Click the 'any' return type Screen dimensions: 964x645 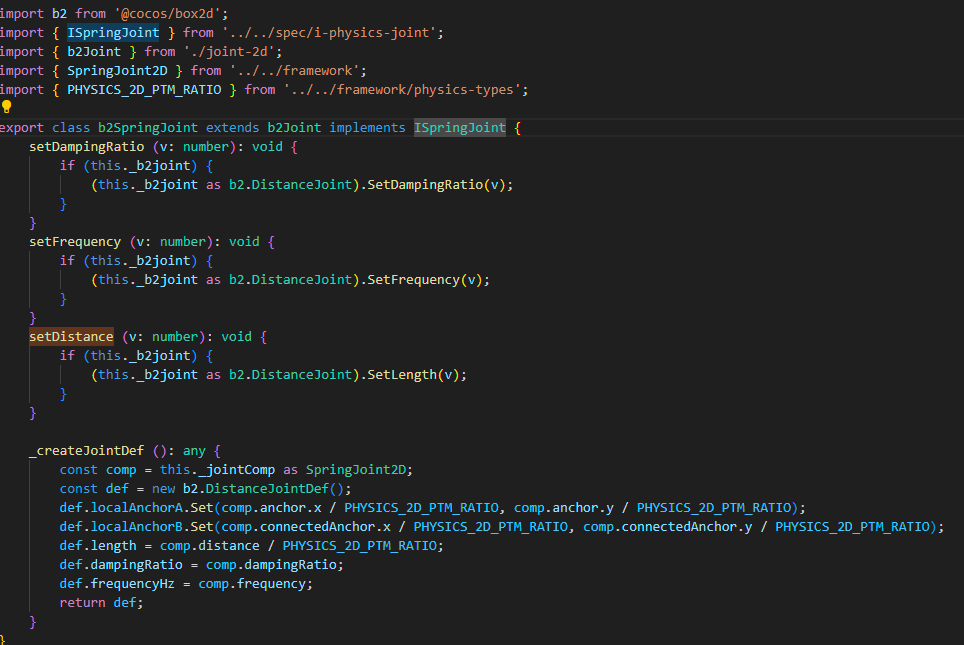click(194, 451)
